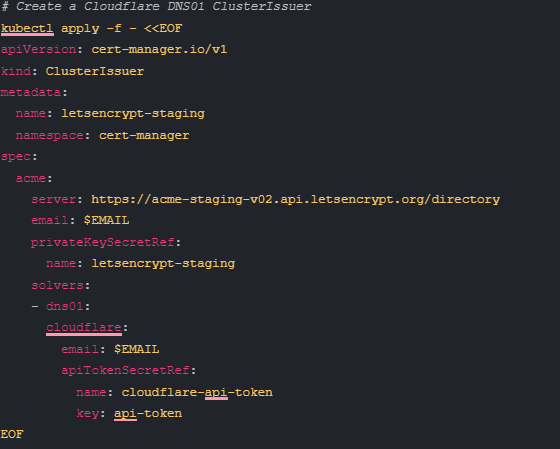Click the underlined kubectl command word

(x=27, y=29)
